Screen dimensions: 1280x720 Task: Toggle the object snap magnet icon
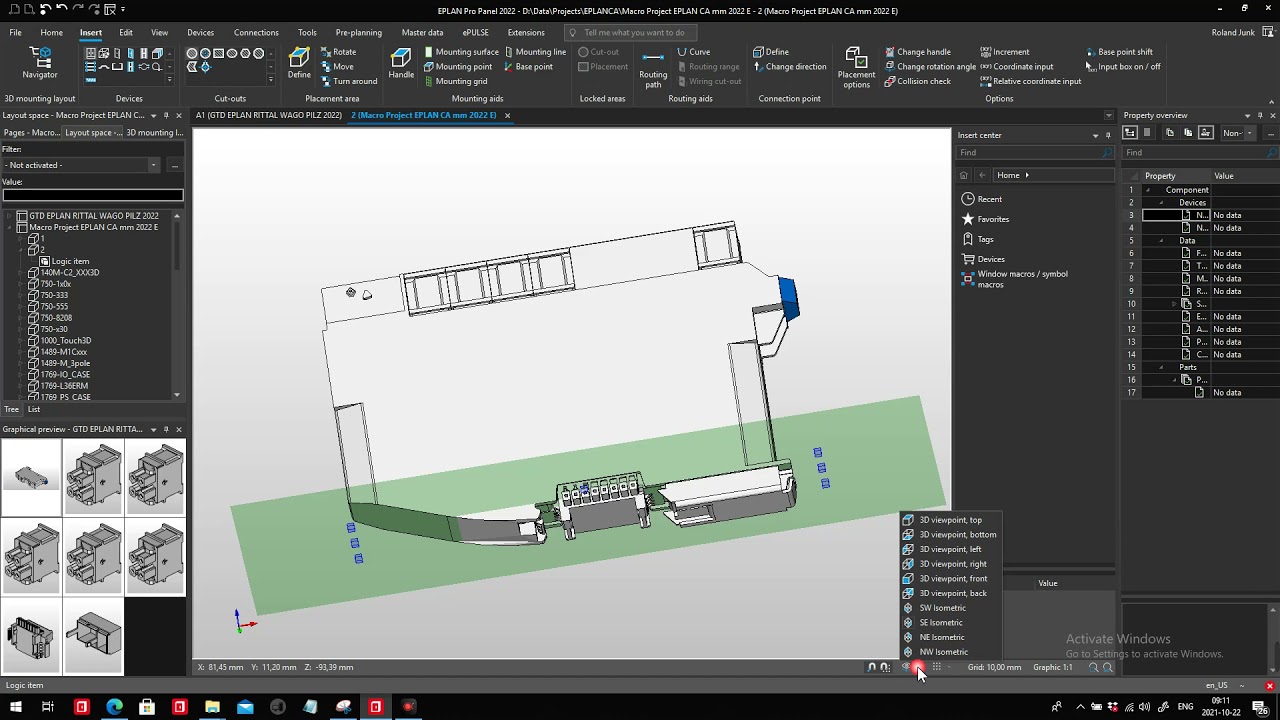872,667
